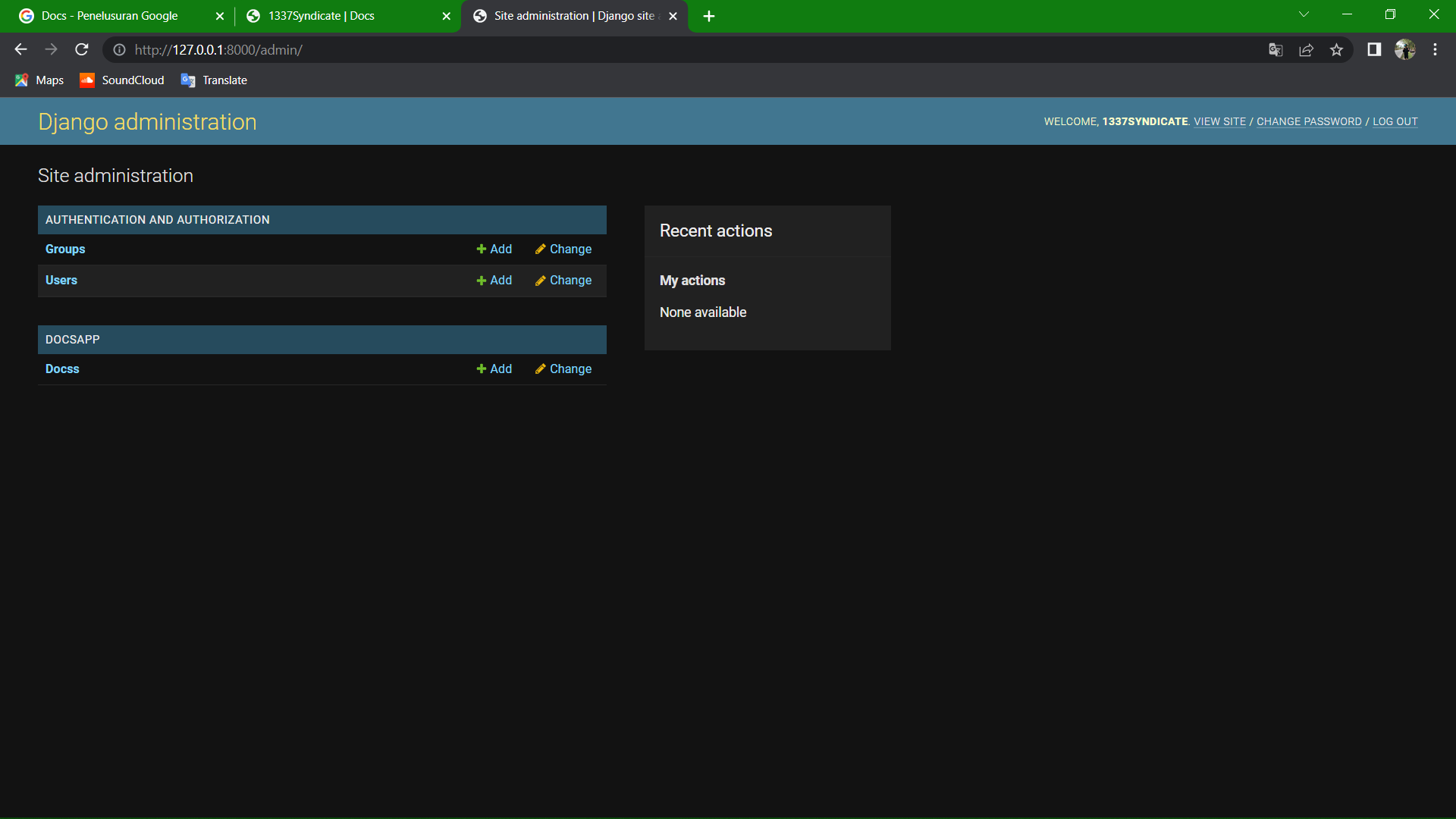
Task: Bookmark page with star icon
Action: (x=1336, y=50)
